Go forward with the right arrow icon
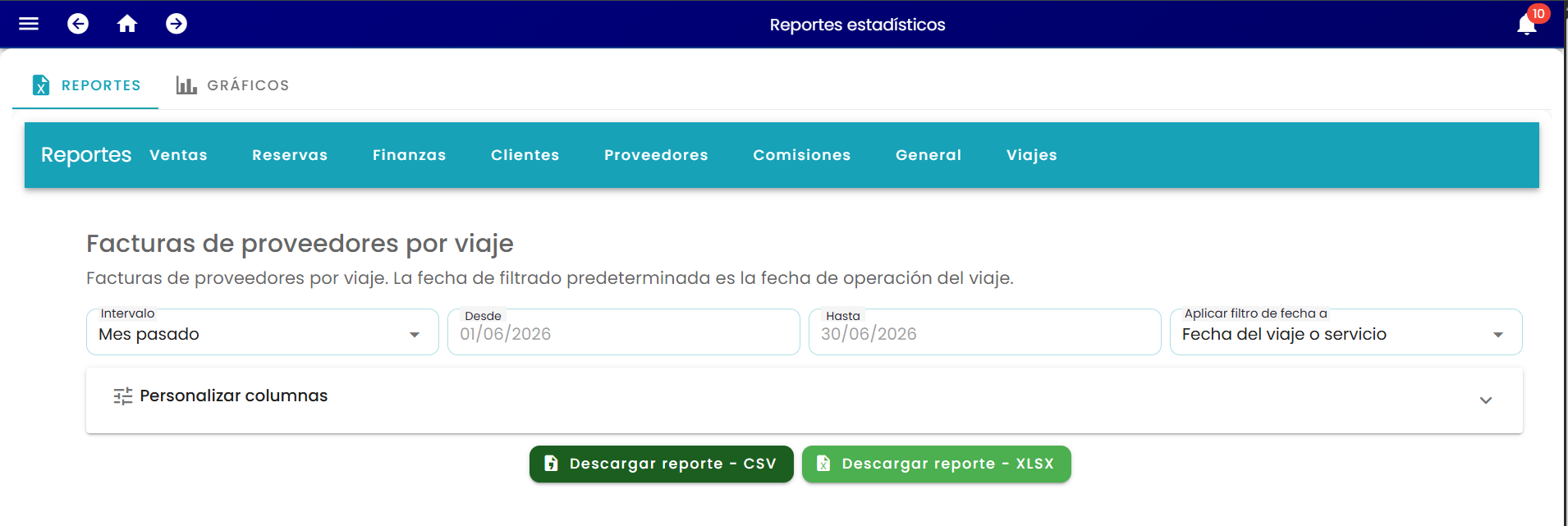 pos(177,24)
